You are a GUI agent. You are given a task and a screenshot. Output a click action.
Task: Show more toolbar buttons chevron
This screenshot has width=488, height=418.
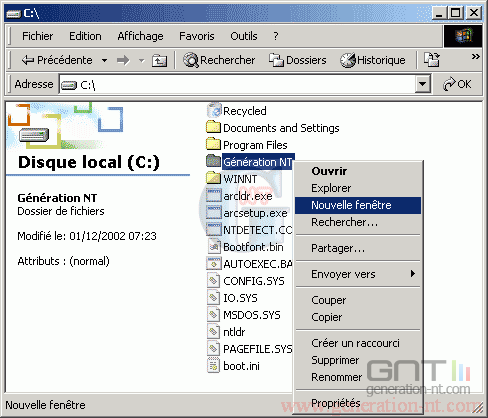[475, 57]
